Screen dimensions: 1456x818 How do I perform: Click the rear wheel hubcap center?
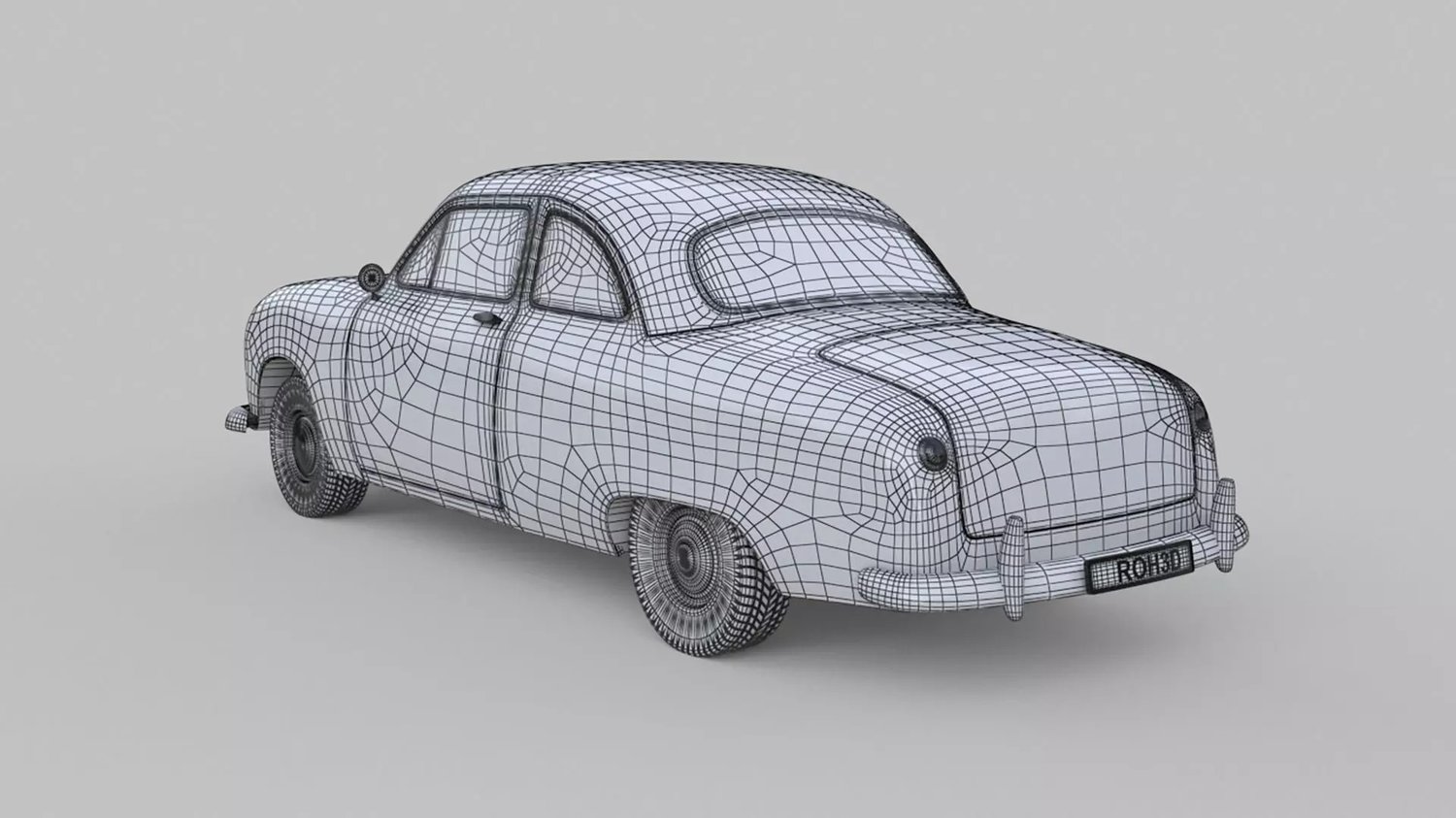coord(687,557)
